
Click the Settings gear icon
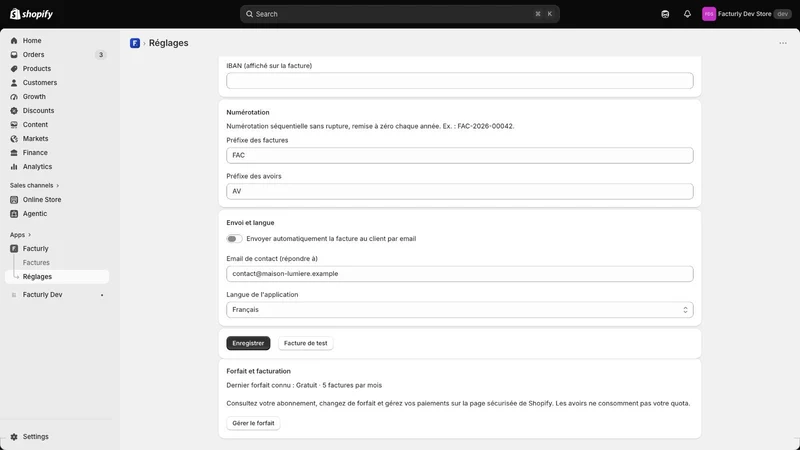pos(14,437)
